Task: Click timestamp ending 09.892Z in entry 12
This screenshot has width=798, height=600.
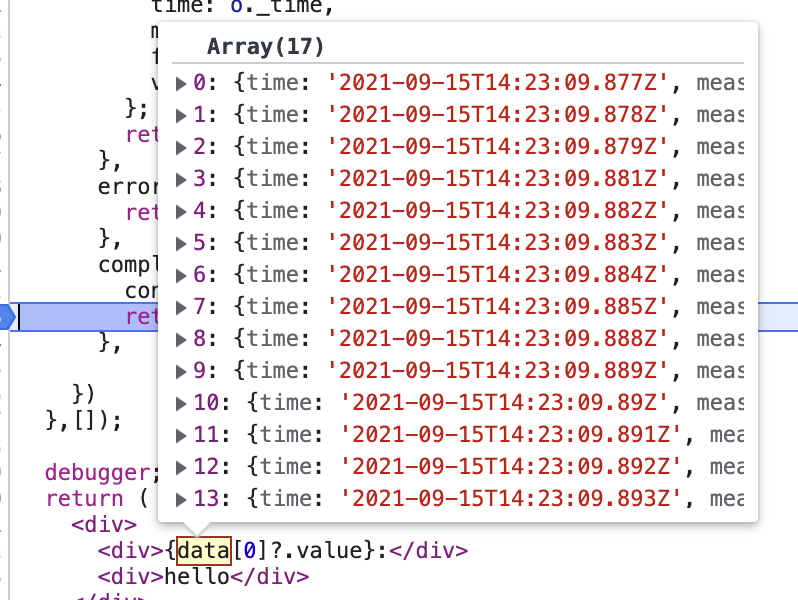Action: pos(511,467)
